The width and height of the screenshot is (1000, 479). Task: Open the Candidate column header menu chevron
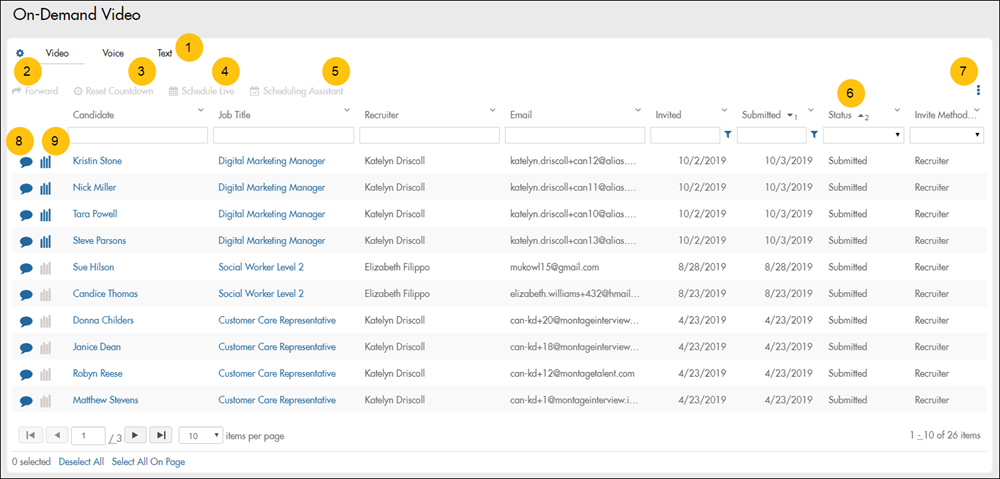click(201, 110)
